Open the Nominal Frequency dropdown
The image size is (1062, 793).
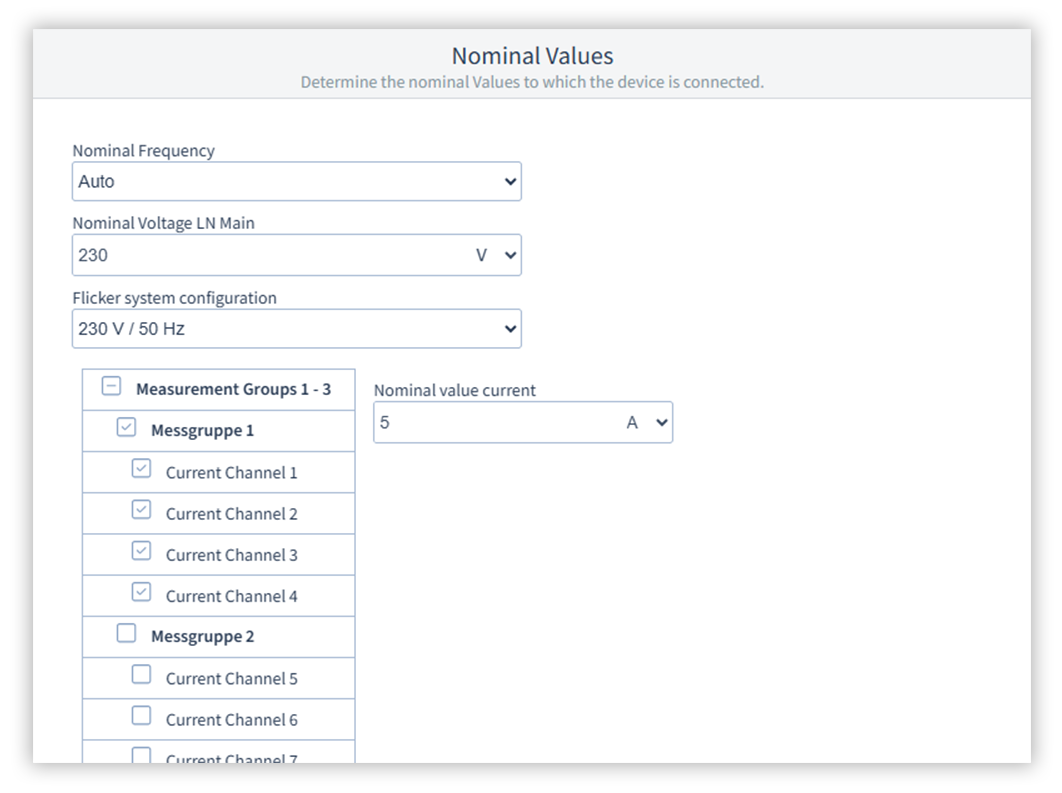point(296,182)
